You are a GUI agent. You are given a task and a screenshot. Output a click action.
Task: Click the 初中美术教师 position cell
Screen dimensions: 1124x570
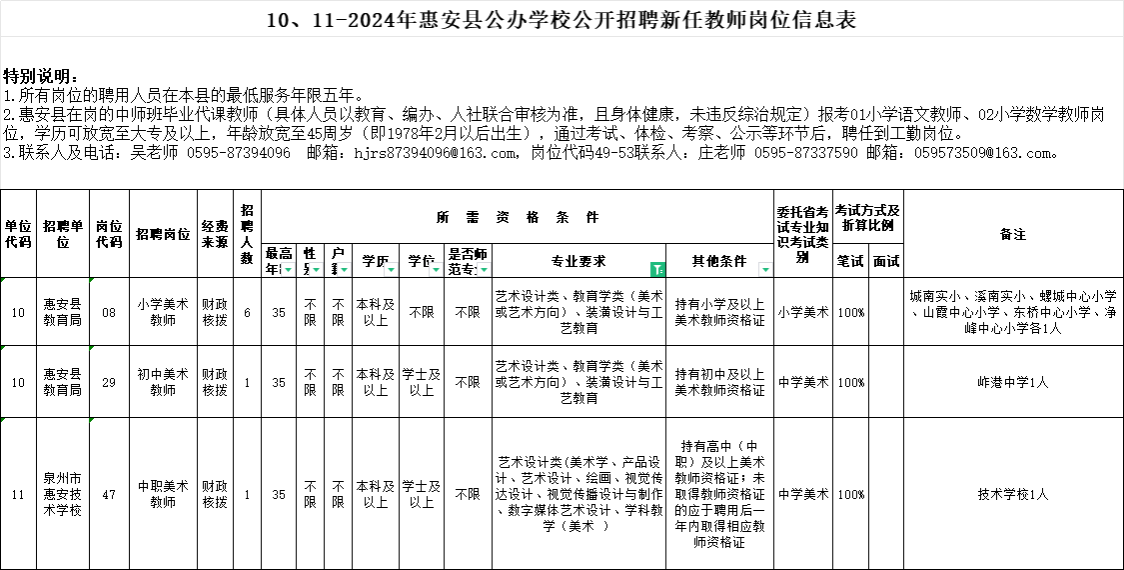tap(163, 382)
